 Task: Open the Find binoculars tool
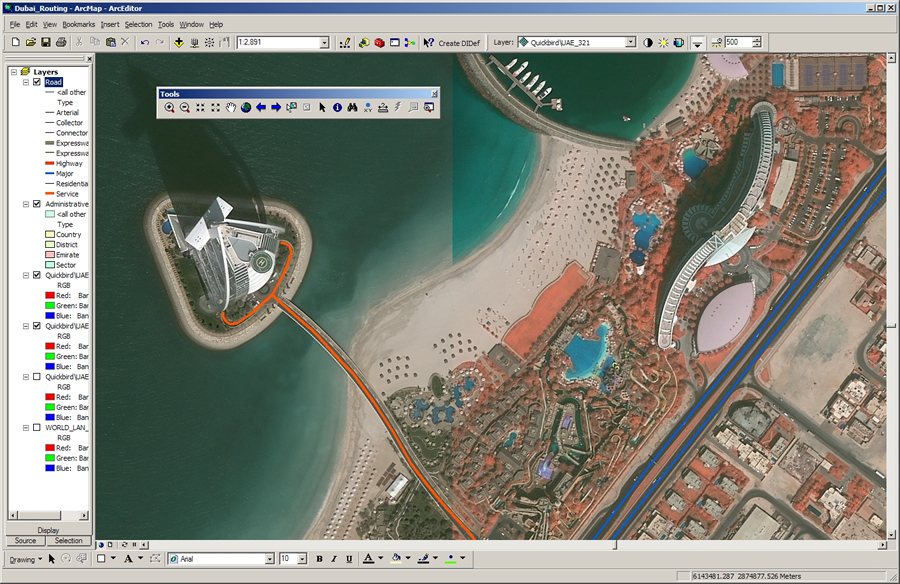(x=352, y=107)
